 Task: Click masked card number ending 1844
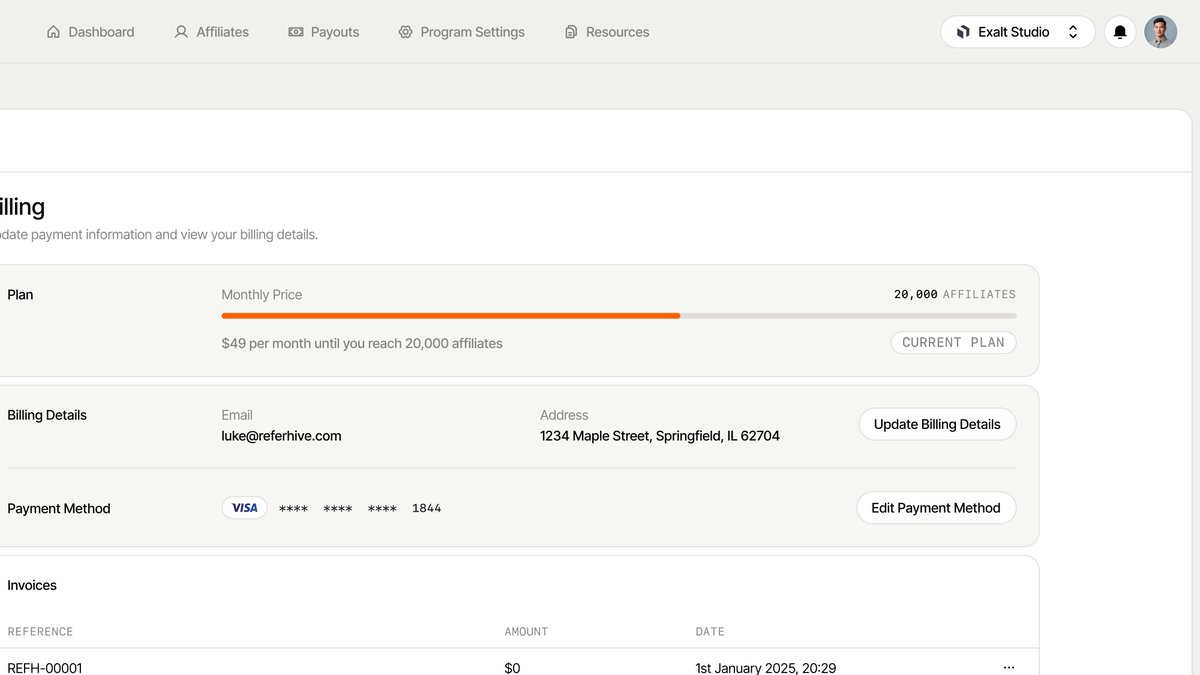coord(360,508)
